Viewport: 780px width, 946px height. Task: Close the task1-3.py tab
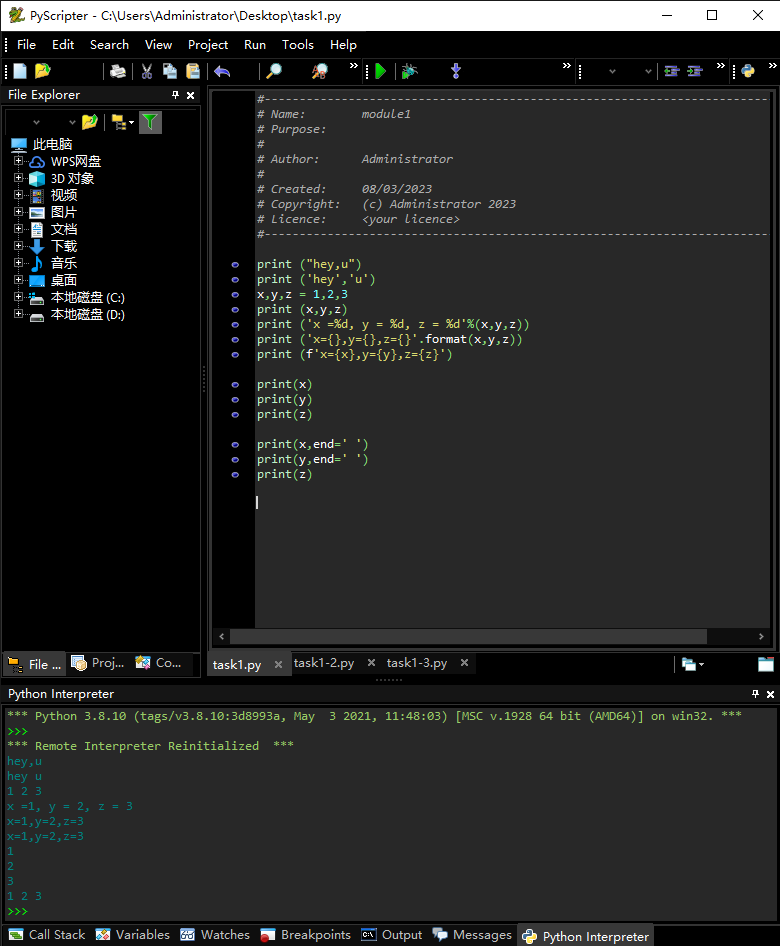[465, 662]
